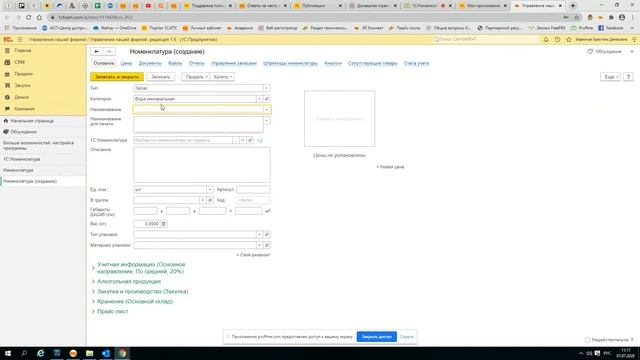Open the Материал упаковки item via its open button
The image size is (640, 360).
267,245
